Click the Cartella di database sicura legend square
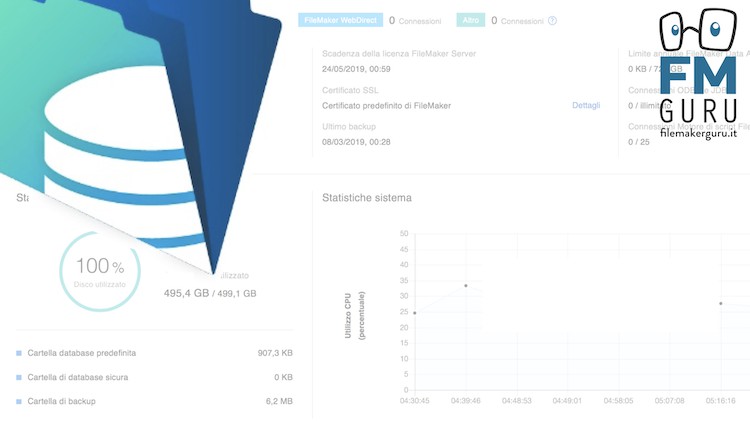The height and width of the screenshot is (422, 750). [x=19, y=378]
